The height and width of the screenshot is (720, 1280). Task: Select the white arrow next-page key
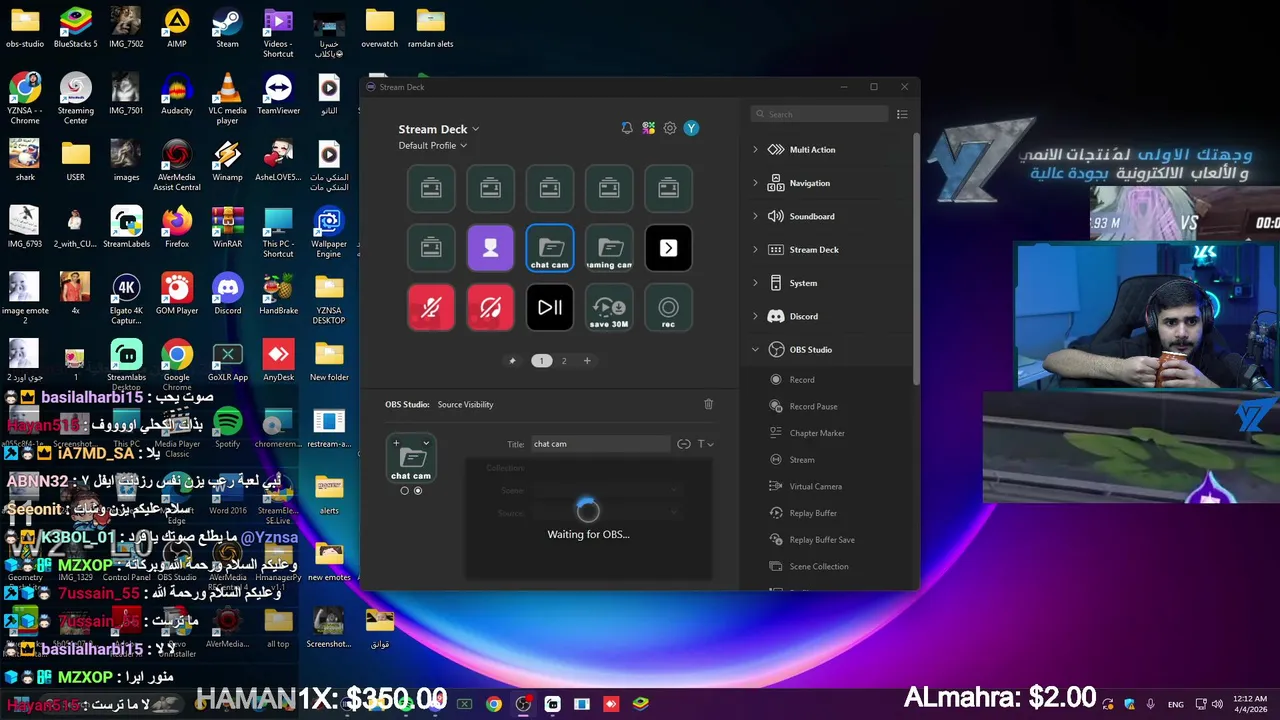coord(668,248)
